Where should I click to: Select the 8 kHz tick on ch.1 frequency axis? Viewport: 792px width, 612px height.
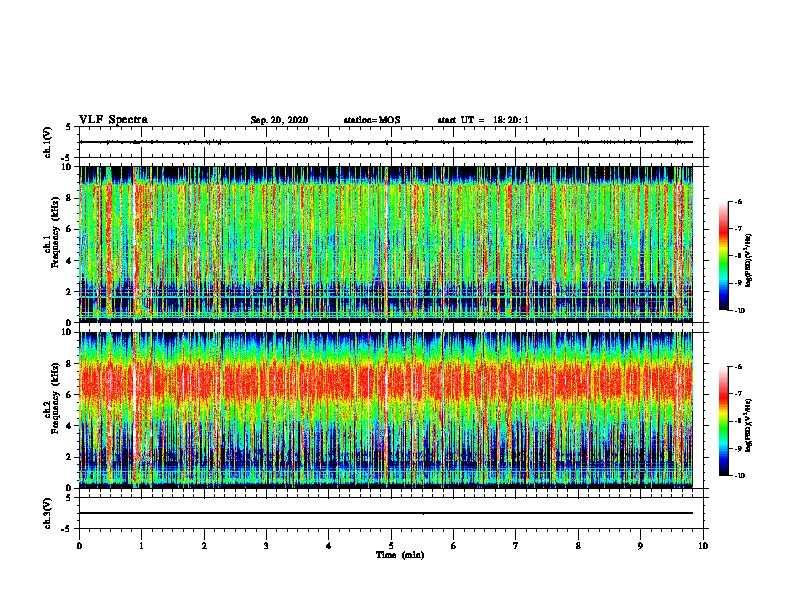coord(69,198)
